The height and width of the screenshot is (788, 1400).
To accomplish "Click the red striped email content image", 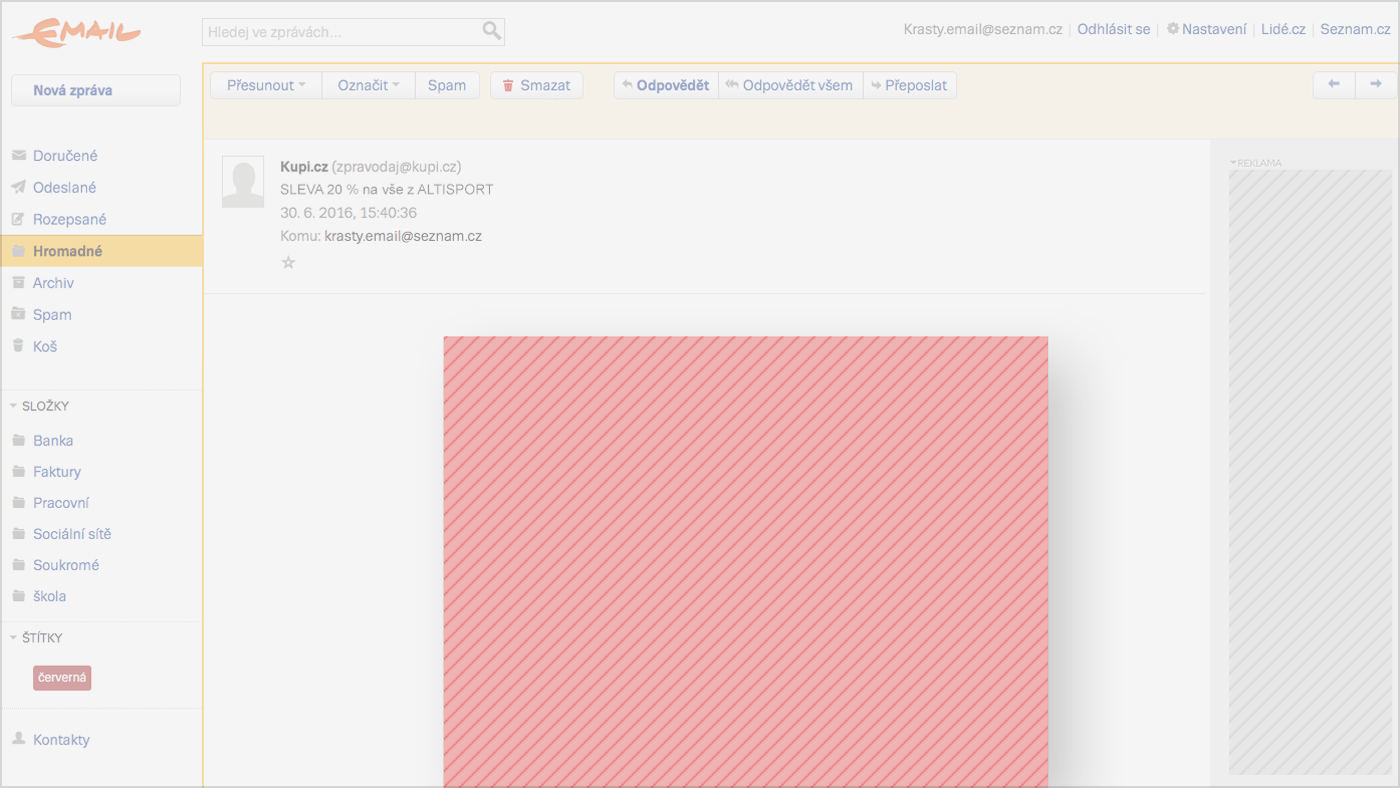I will (746, 562).
